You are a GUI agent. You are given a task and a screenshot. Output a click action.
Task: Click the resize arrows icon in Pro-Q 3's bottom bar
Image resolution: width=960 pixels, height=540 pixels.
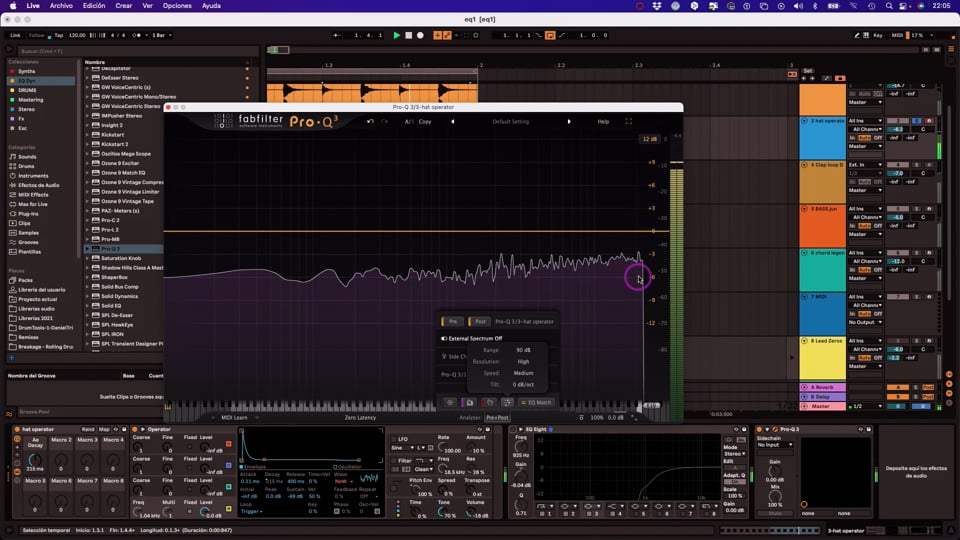click(634, 418)
